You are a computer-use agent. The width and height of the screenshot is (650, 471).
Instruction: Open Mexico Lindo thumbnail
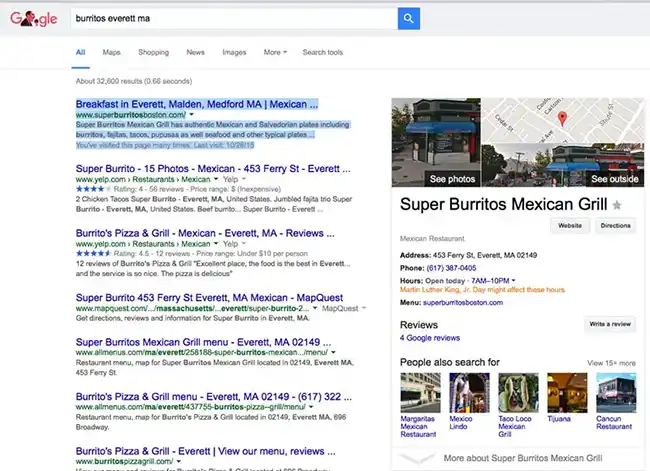pyautogui.click(x=469, y=393)
